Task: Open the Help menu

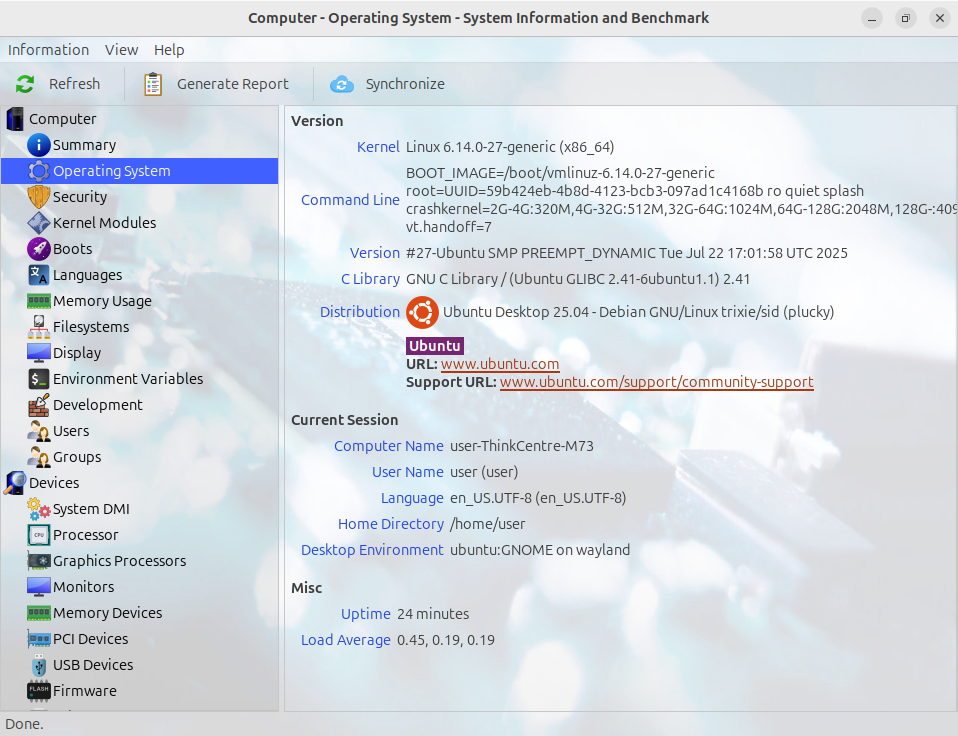Action: click(169, 49)
